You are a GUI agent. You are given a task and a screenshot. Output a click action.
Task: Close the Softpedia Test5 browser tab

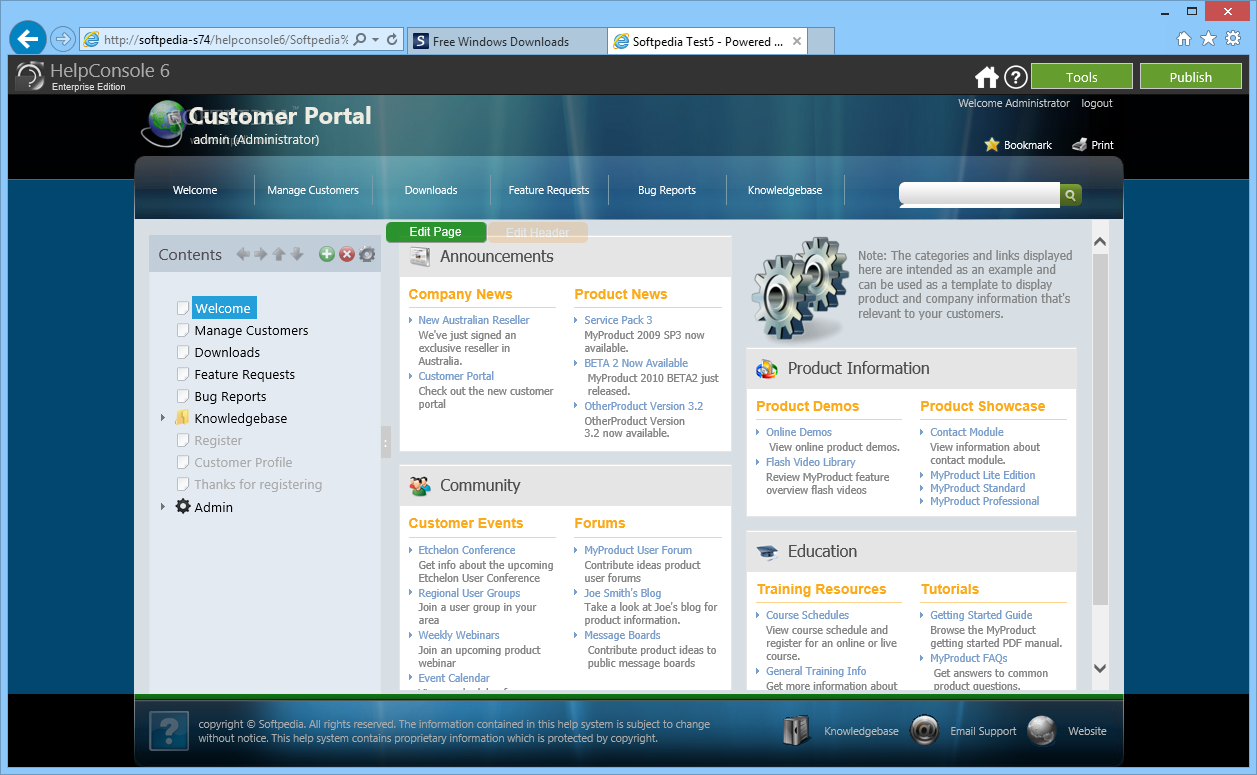(x=797, y=41)
